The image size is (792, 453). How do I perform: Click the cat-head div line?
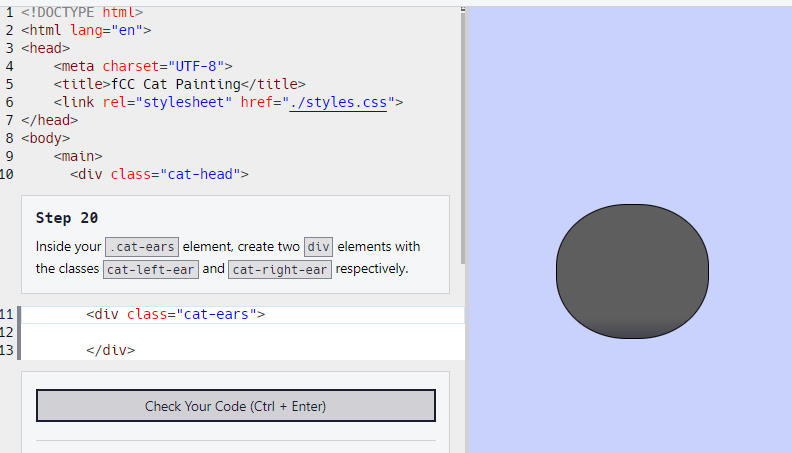click(159, 174)
